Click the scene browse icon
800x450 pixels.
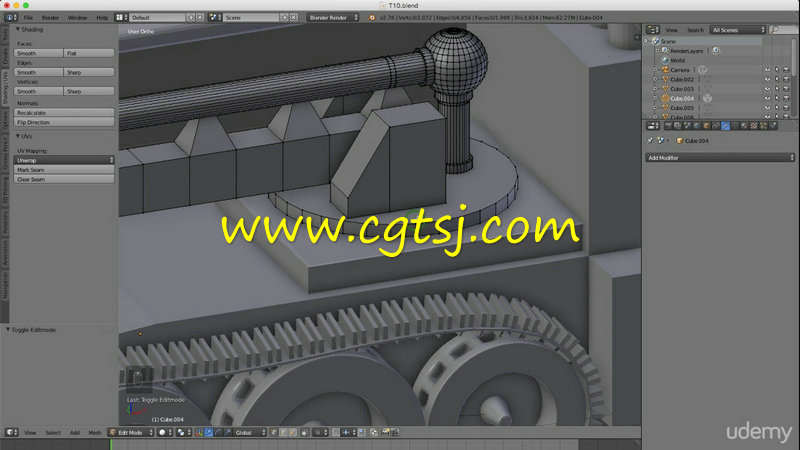[x=215, y=17]
